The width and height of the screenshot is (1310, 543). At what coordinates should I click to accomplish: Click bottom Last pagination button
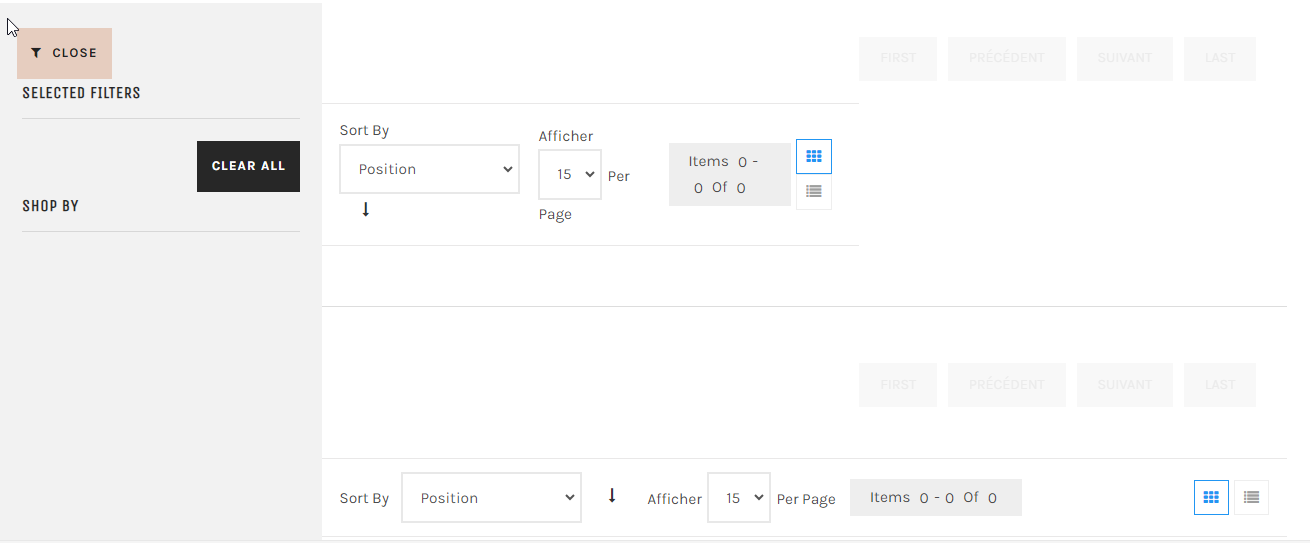[1220, 385]
